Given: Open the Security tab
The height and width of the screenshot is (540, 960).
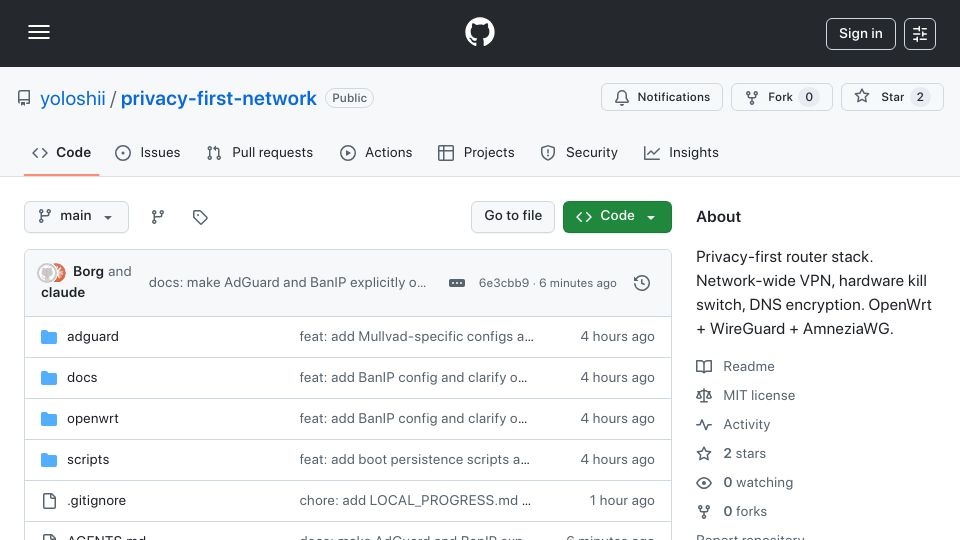Looking at the screenshot, I should pos(579,152).
